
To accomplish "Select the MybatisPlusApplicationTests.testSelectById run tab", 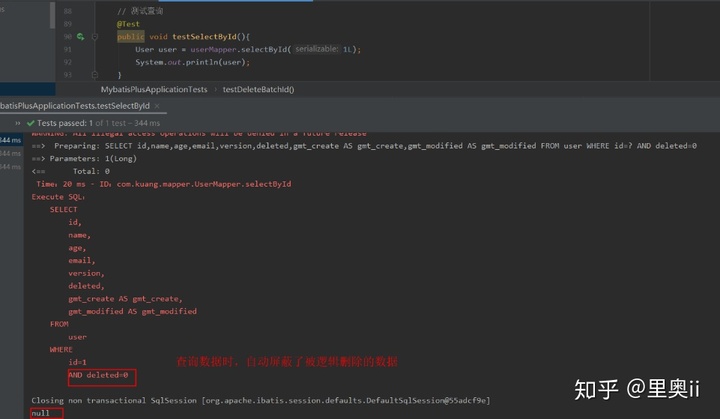I will tap(75, 106).
